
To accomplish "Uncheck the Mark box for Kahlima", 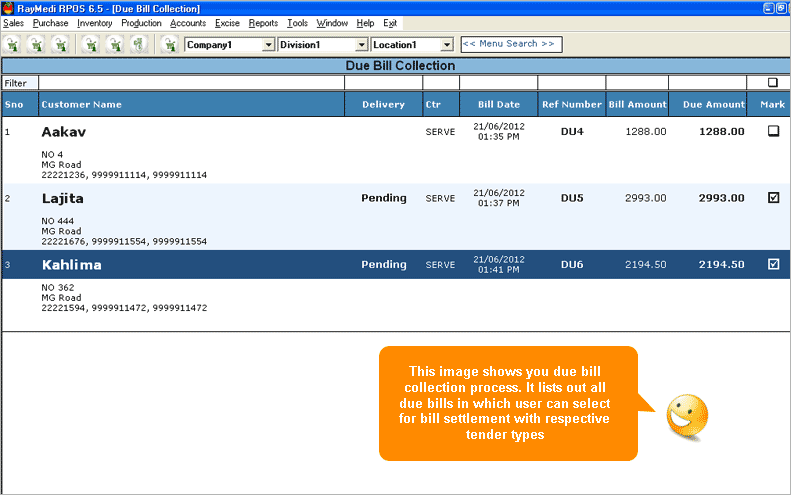I will tap(773, 265).
